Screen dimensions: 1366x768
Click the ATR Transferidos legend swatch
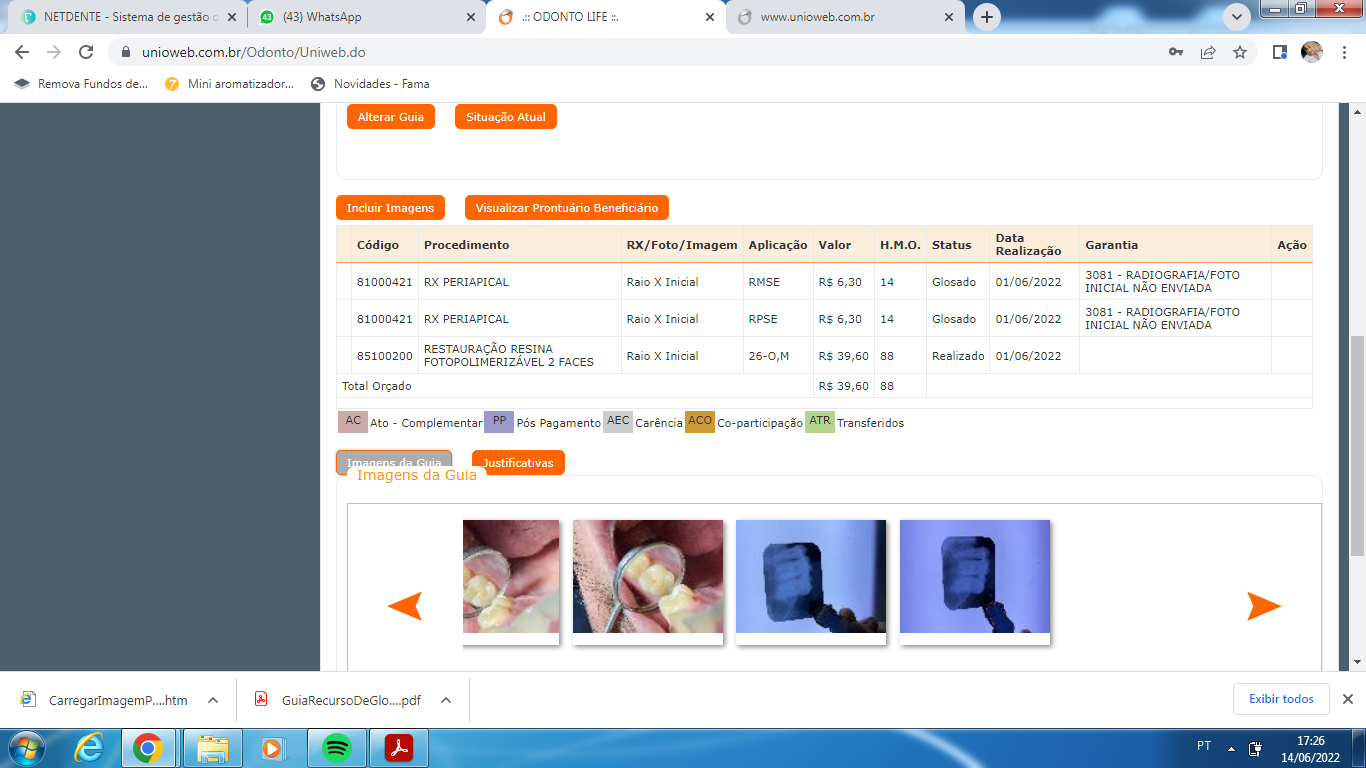(820, 422)
